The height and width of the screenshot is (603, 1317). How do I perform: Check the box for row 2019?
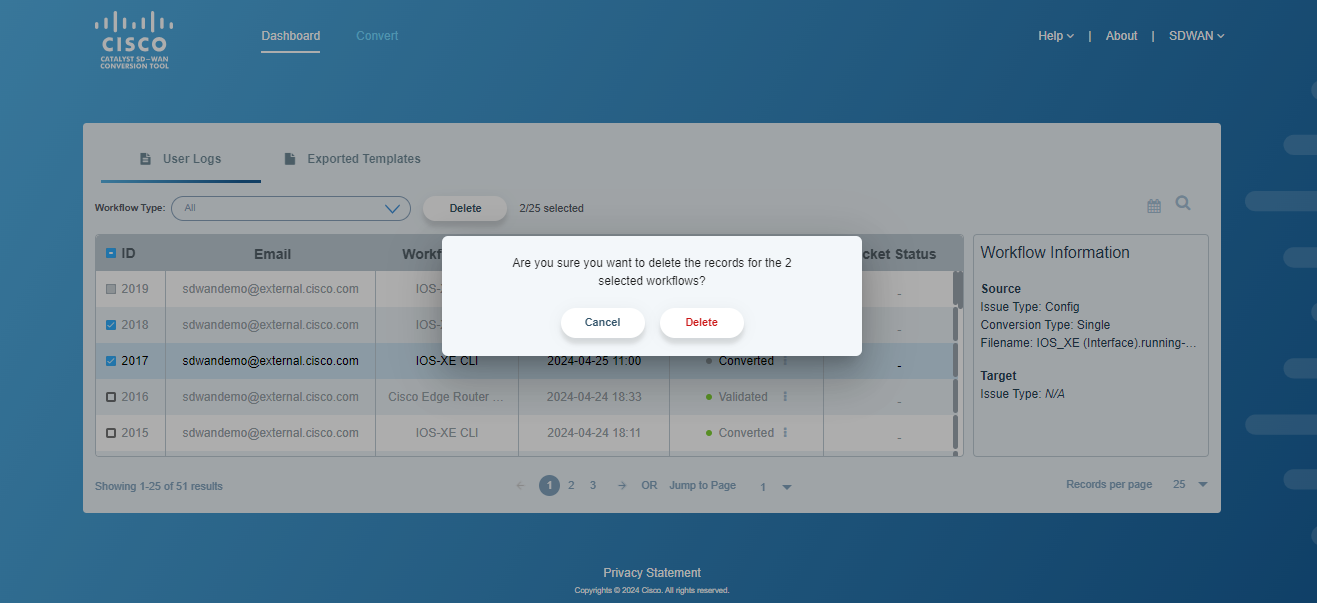111,289
